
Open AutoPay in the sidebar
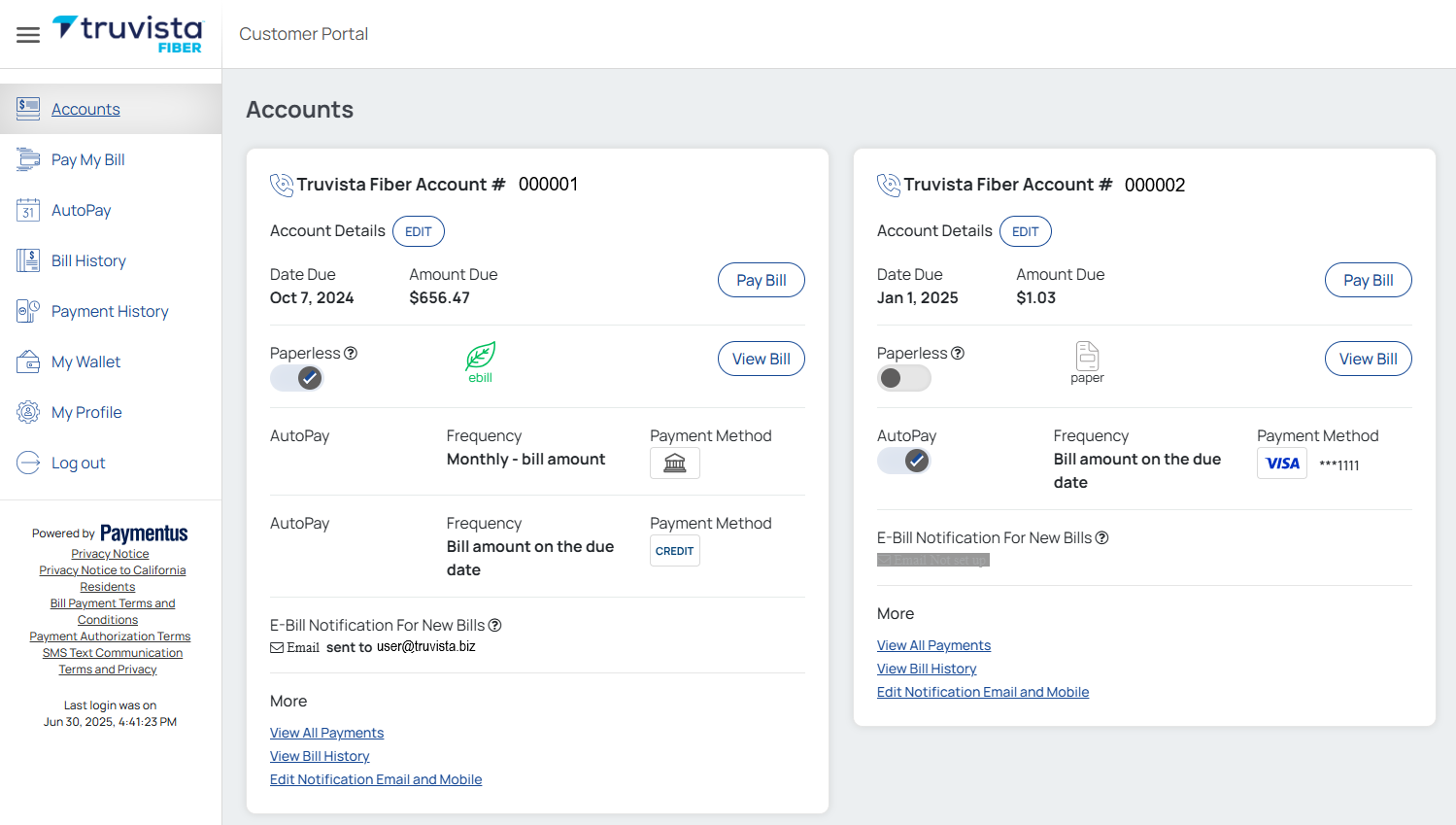81,210
